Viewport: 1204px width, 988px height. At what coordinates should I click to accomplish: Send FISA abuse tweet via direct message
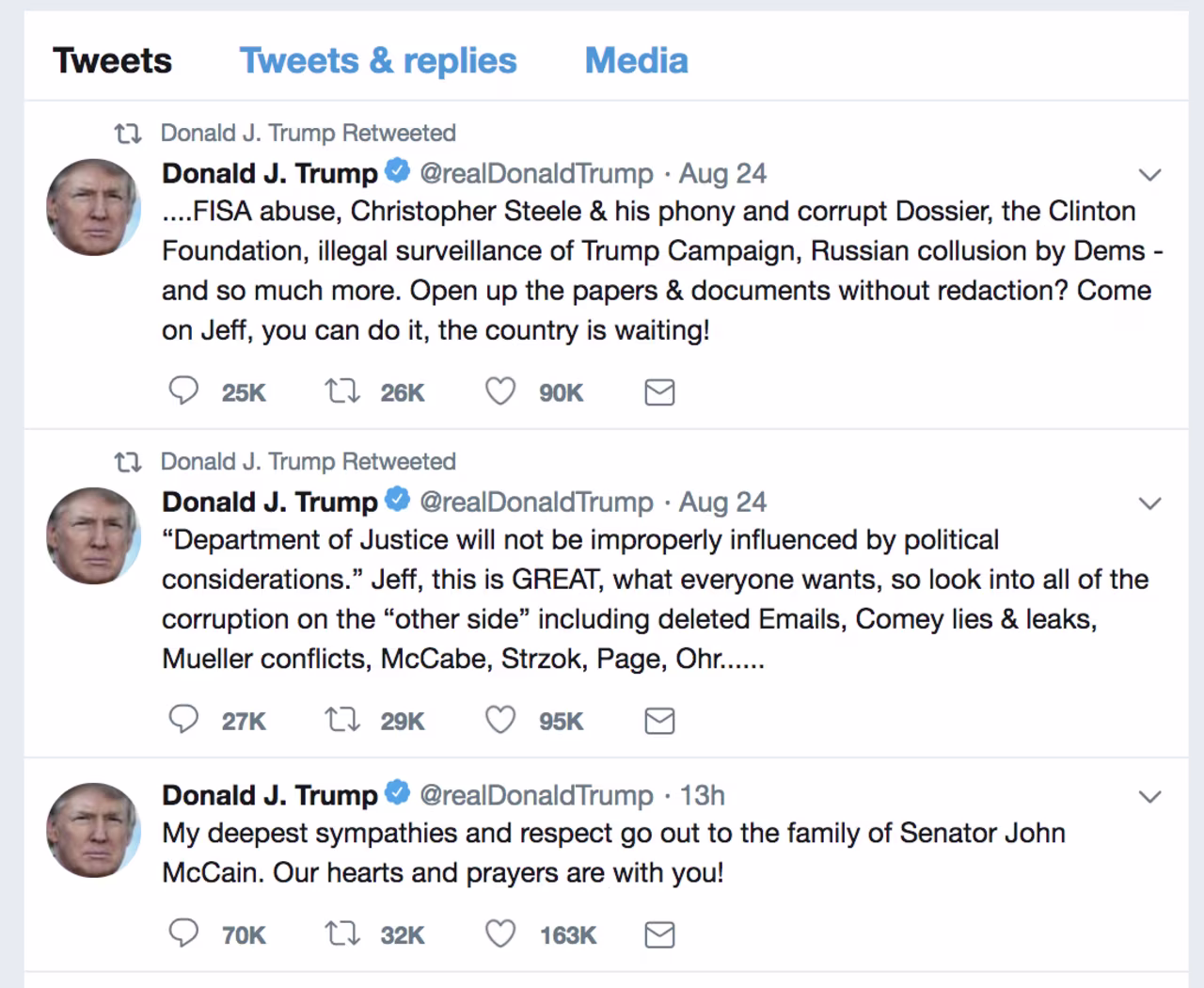pyautogui.click(x=659, y=392)
